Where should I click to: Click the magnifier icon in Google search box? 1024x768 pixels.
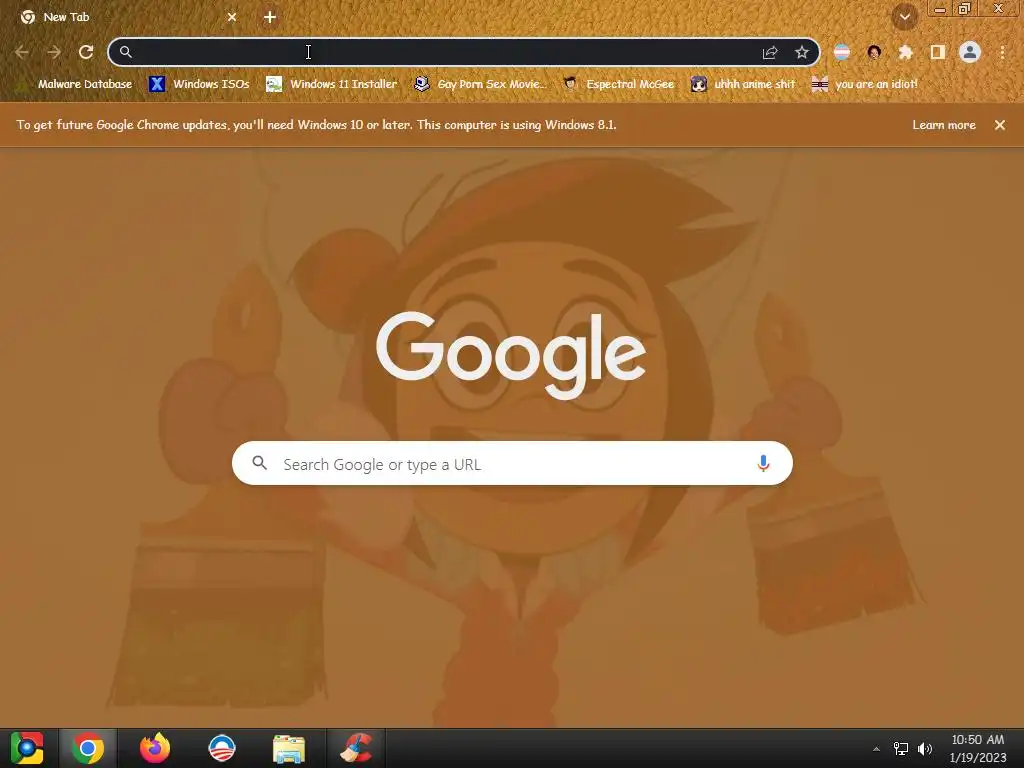point(259,463)
